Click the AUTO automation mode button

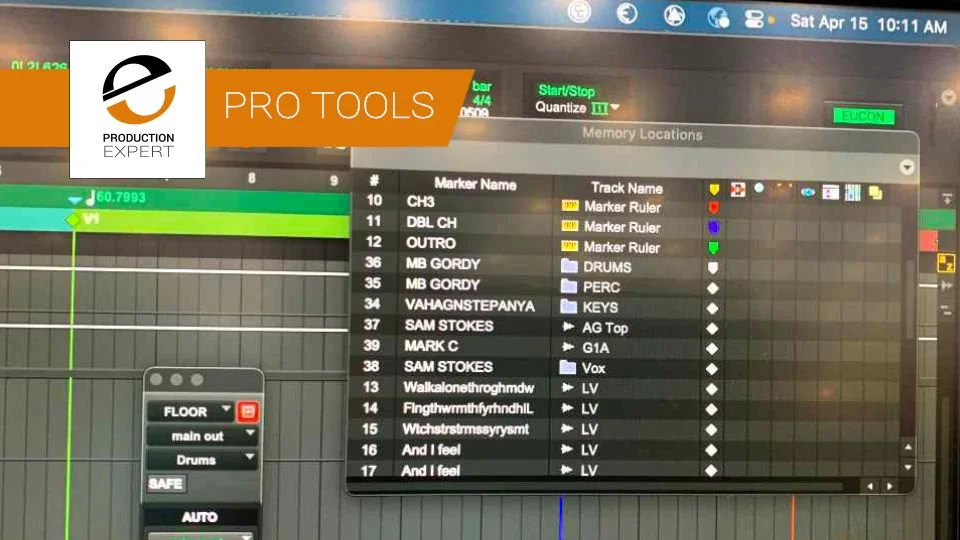(x=200, y=517)
